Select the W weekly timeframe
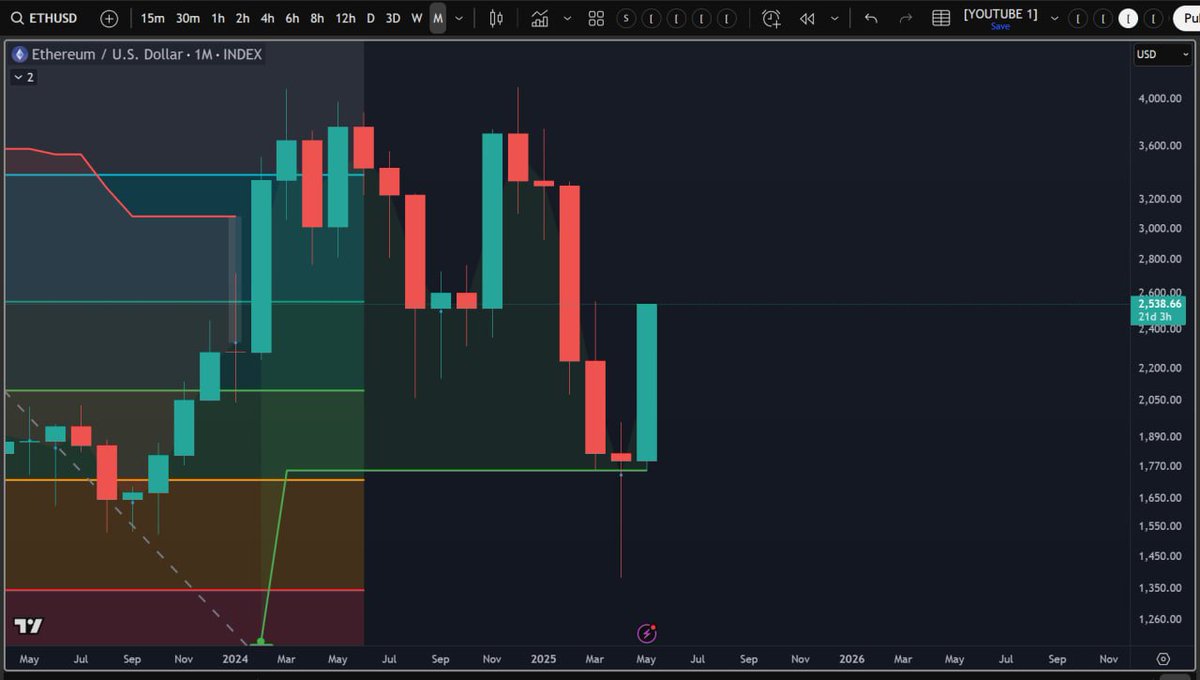This screenshot has height=680, width=1200. (x=417, y=18)
